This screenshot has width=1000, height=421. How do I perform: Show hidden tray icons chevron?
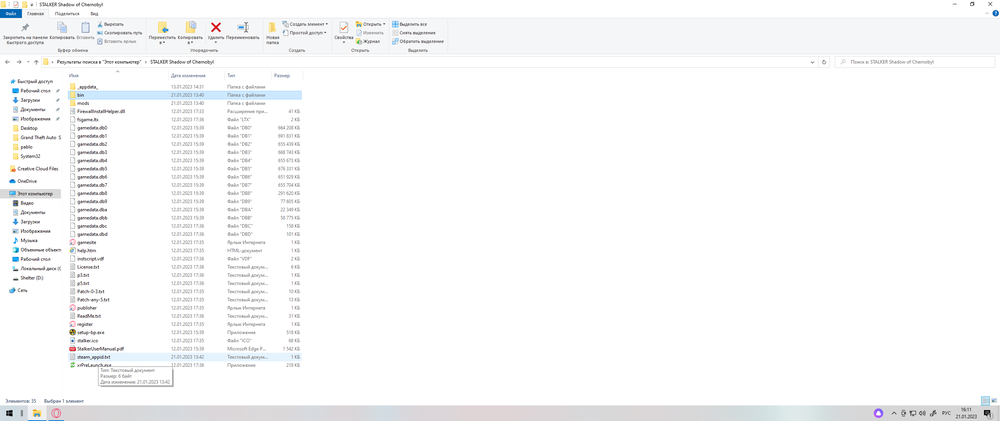[x=894, y=413]
